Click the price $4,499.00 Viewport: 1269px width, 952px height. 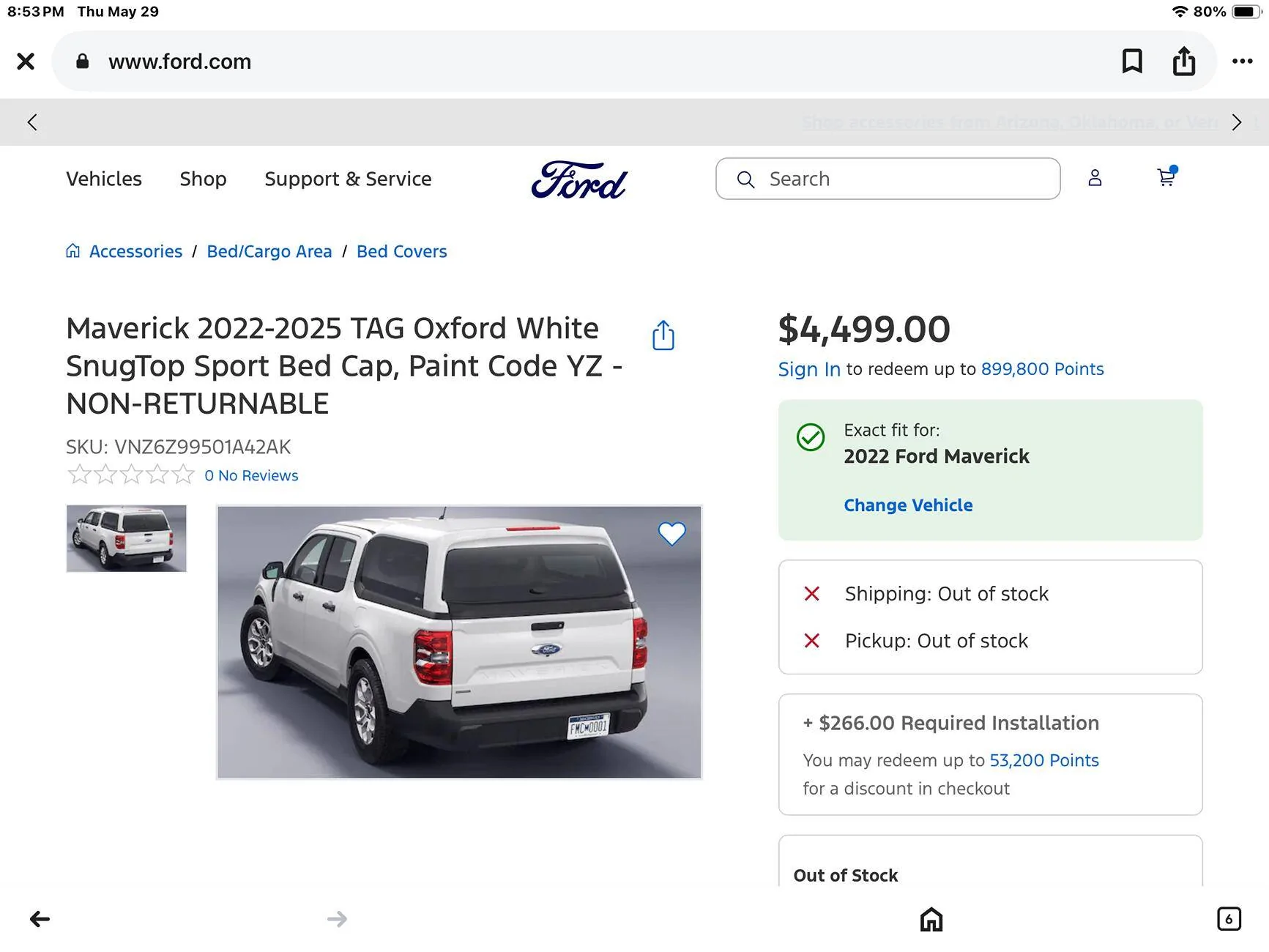[x=864, y=330]
